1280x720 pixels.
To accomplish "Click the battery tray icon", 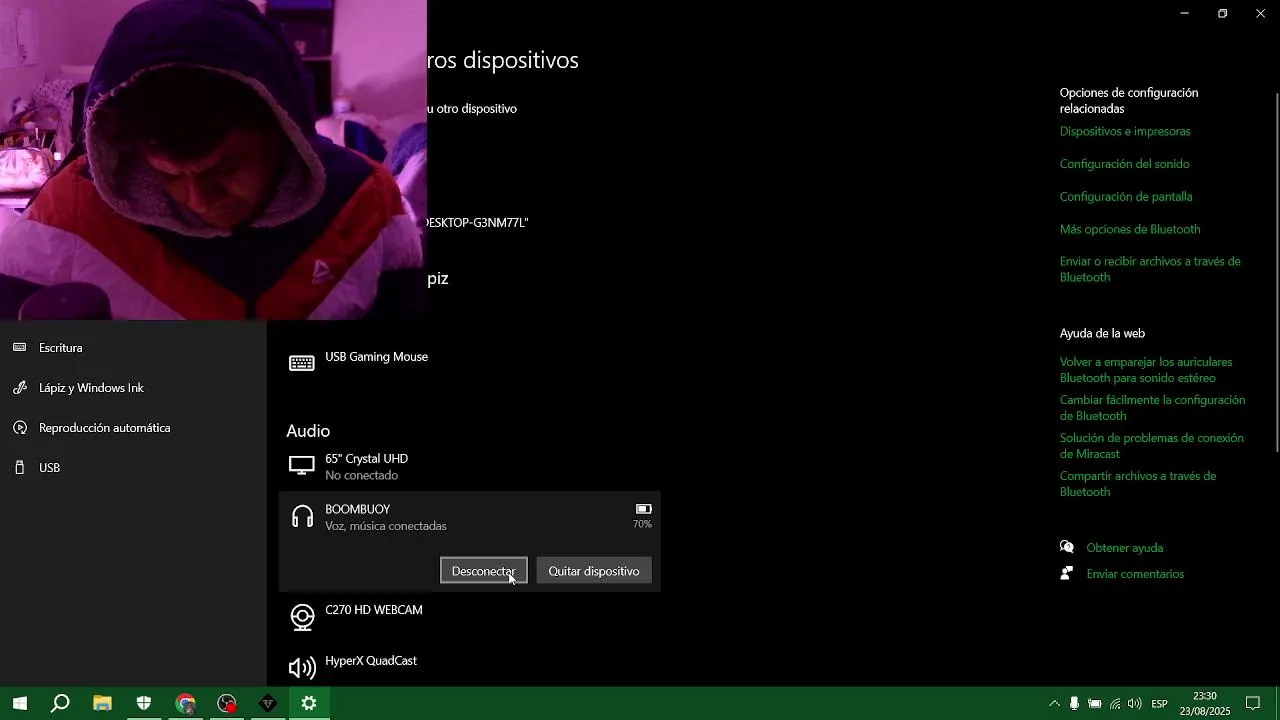I will click(x=1095, y=704).
